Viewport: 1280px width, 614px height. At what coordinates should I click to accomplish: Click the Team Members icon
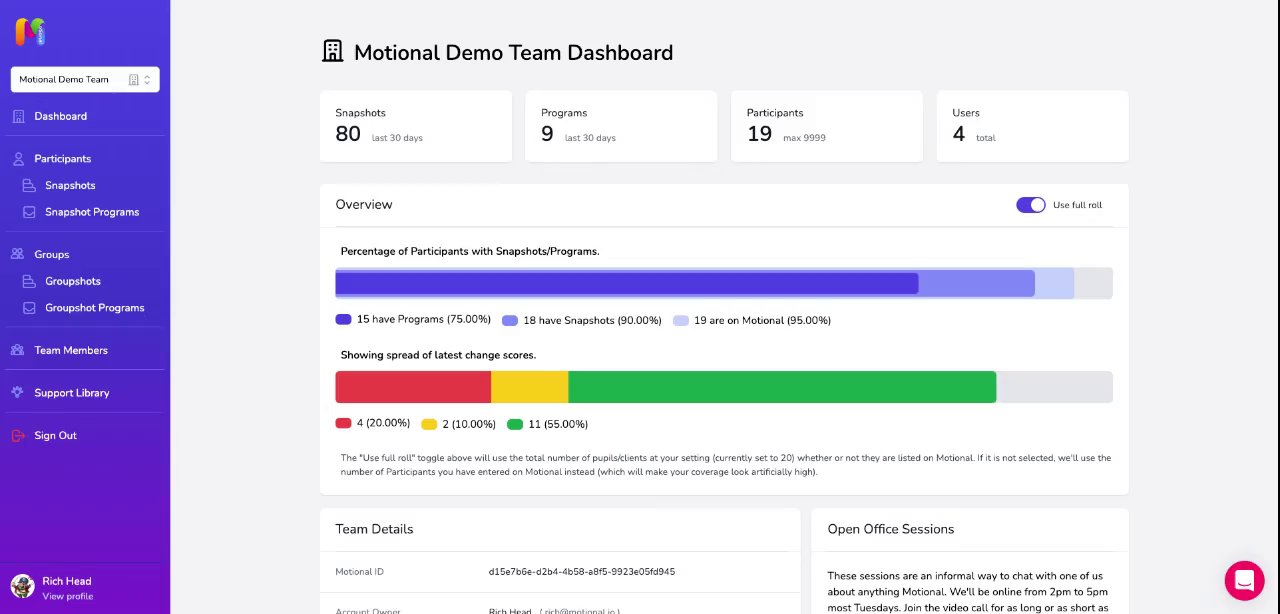pyautogui.click(x=18, y=351)
